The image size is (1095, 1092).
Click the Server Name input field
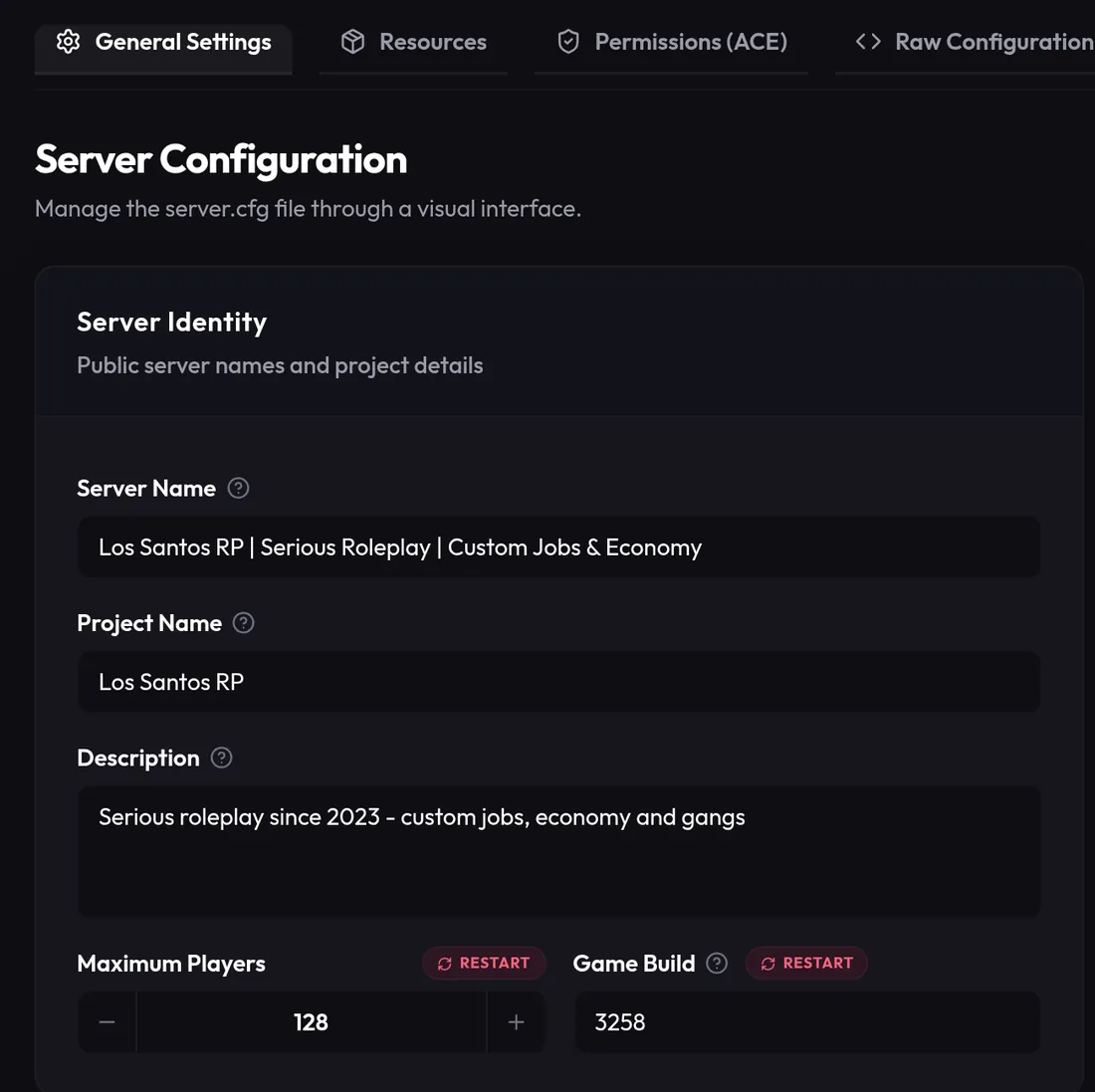click(558, 546)
